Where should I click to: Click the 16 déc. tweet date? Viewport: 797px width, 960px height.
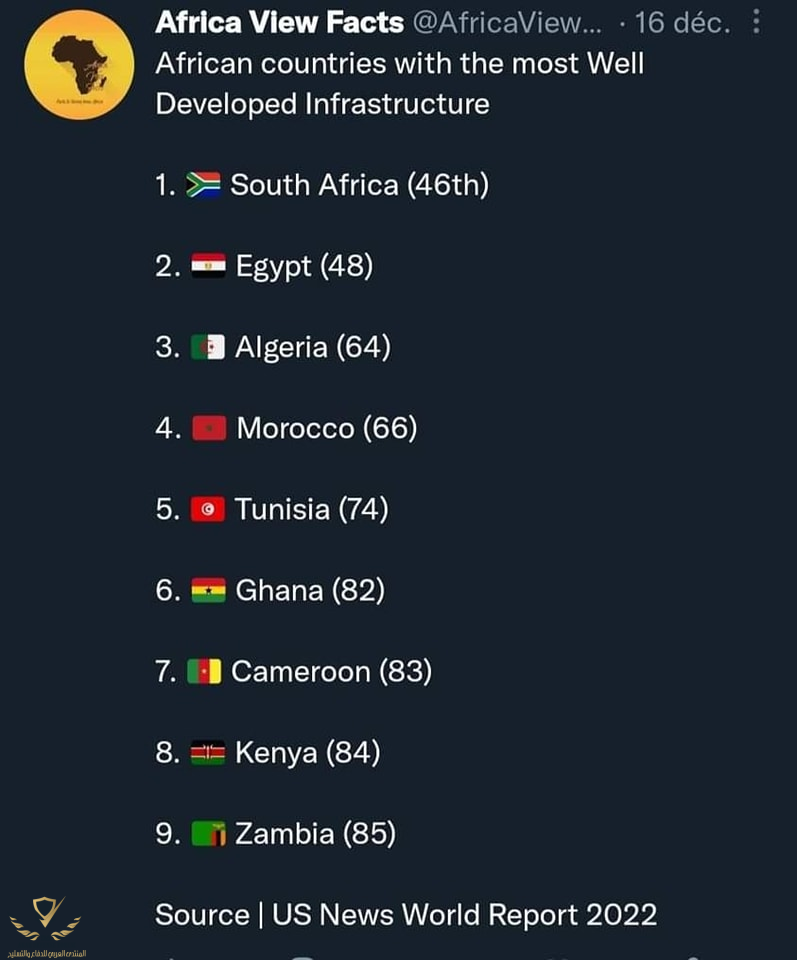(x=683, y=23)
